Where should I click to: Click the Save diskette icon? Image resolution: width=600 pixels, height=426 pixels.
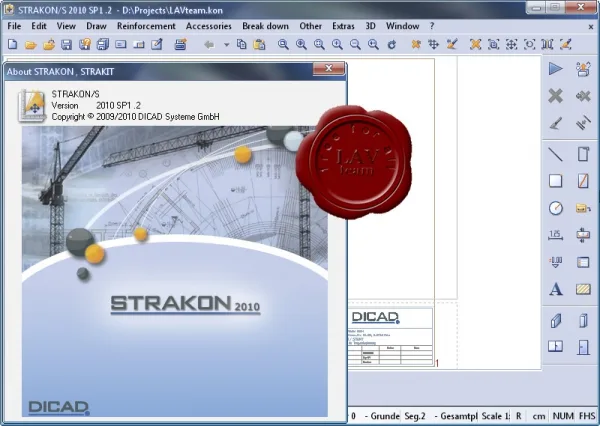pos(67,44)
